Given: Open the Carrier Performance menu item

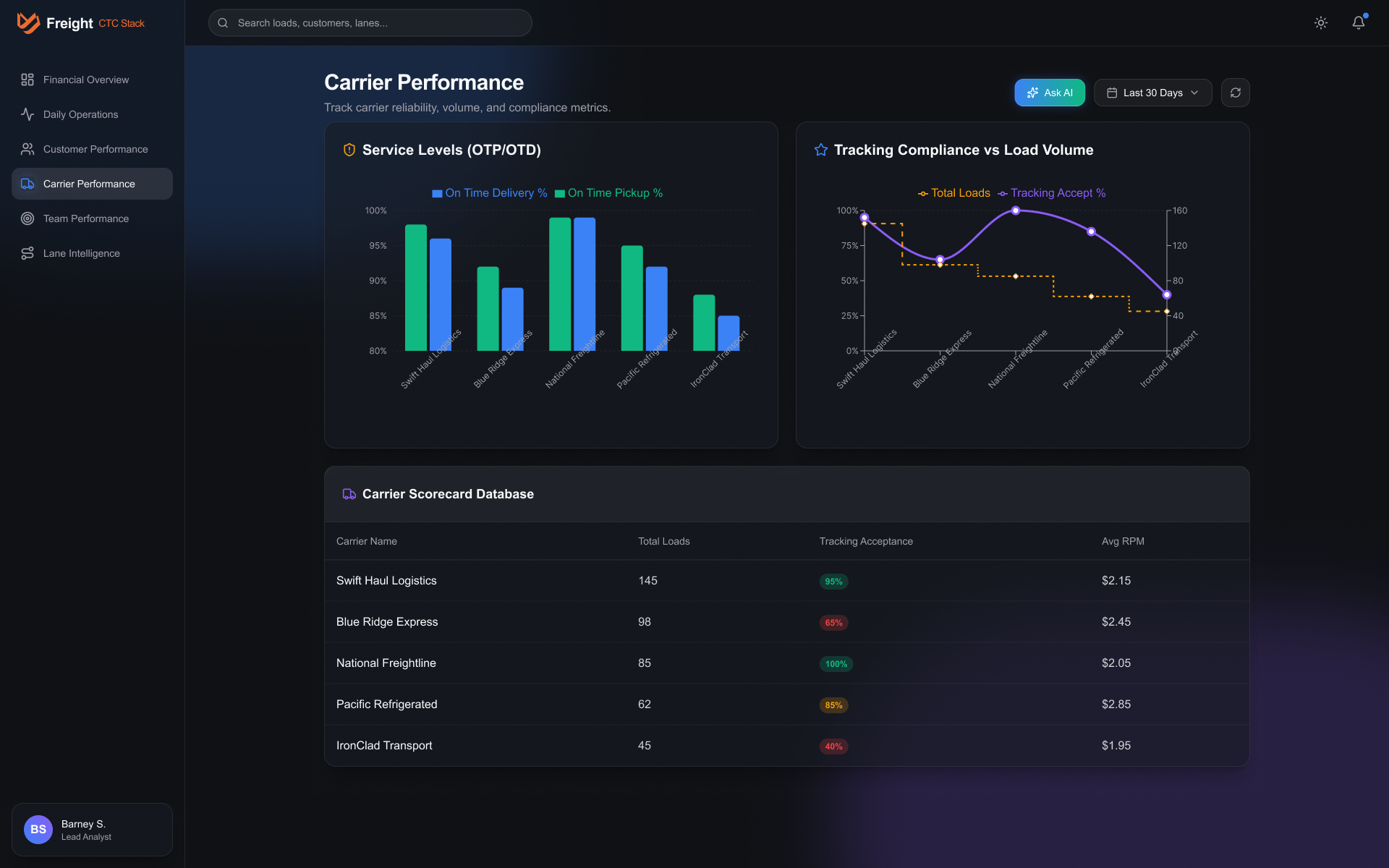Looking at the screenshot, I should [x=92, y=184].
